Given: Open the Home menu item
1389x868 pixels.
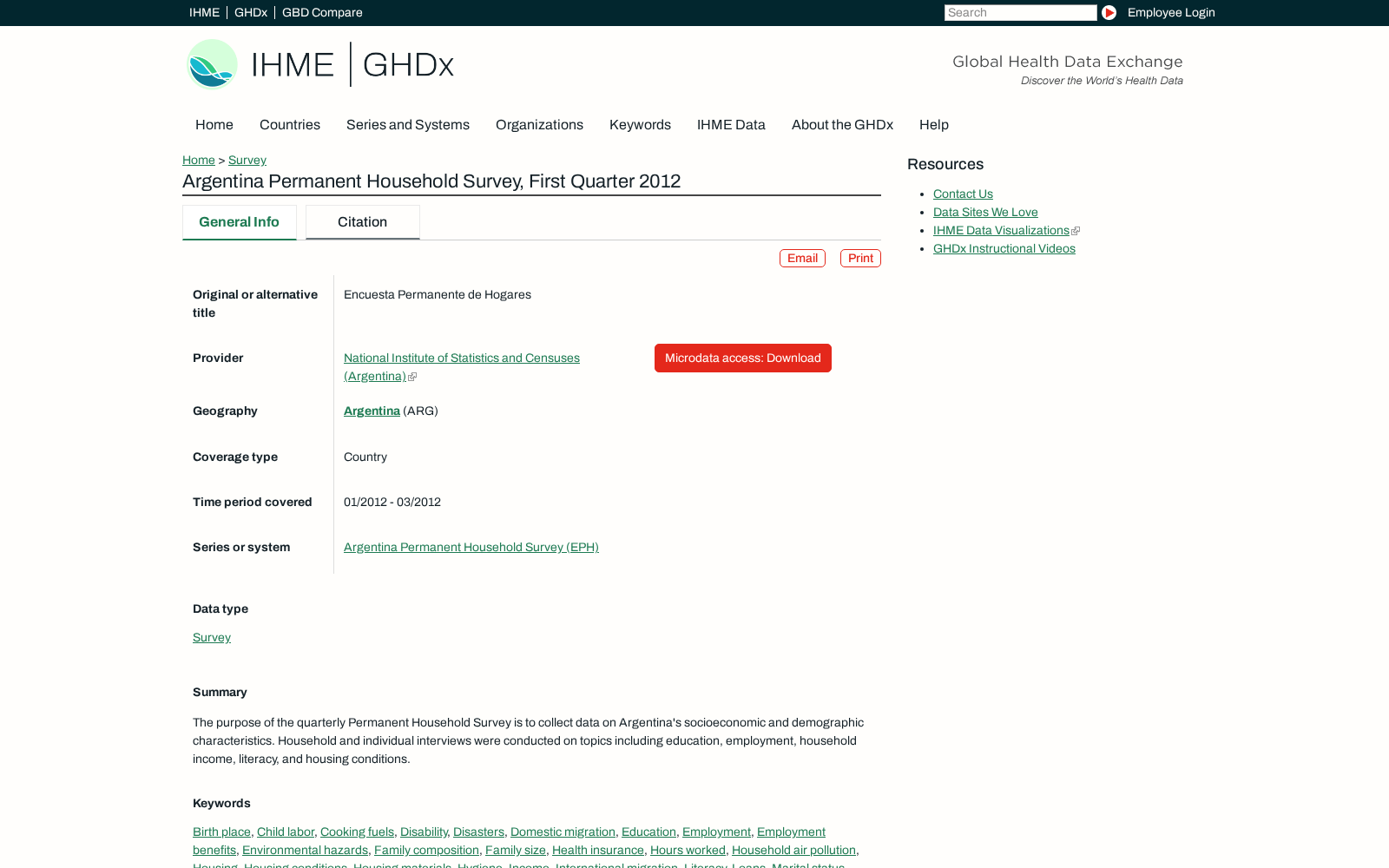Looking at the screenshot, I should point(214,125).
